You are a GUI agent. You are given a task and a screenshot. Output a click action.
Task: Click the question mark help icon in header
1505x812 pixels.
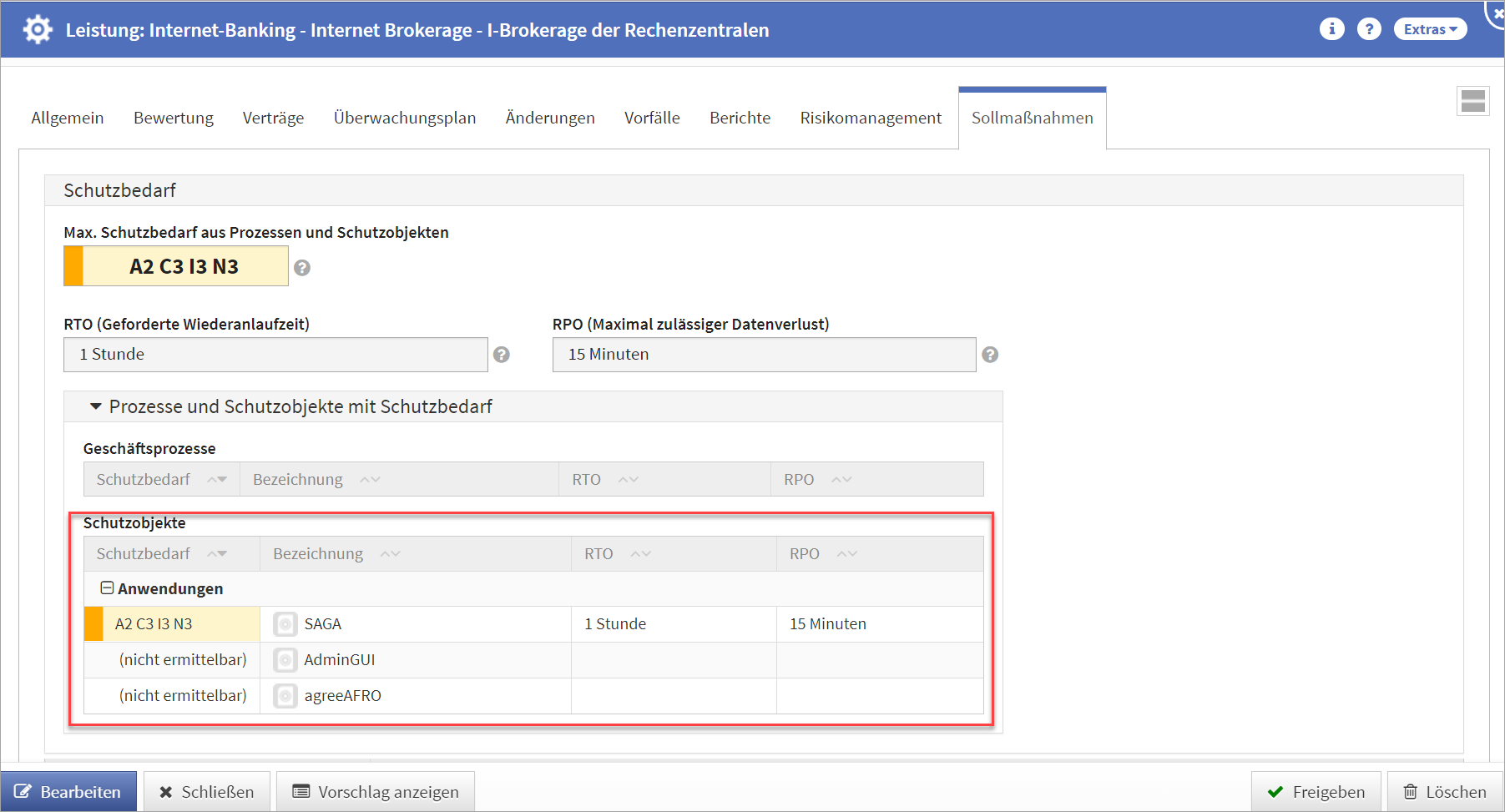tap(1369, 29)
